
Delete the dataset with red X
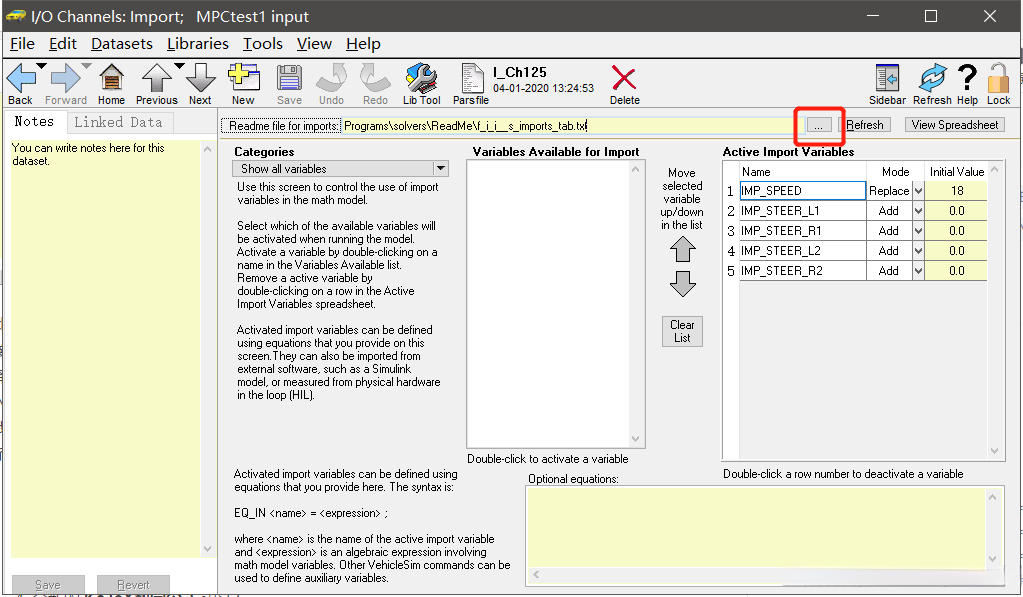624,79
